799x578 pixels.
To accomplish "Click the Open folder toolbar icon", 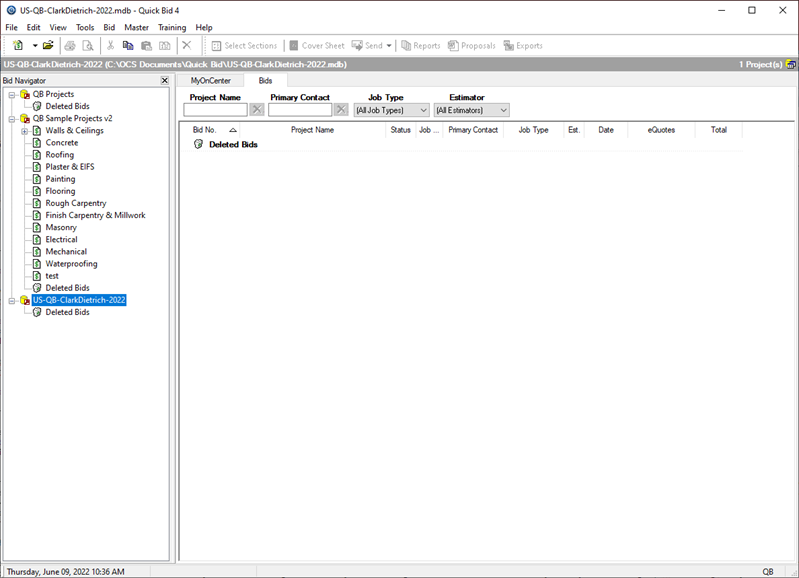I will [x=48, y=45].
